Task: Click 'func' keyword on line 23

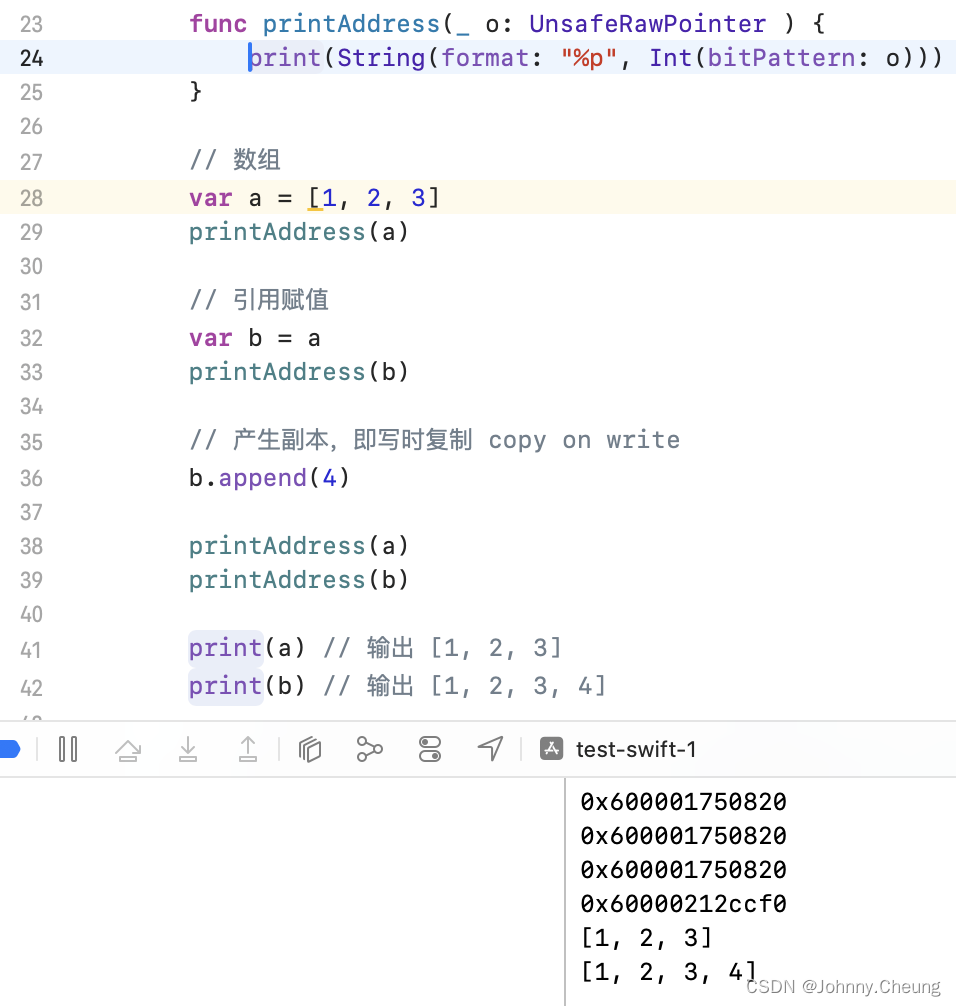Action: click(218, 24)
